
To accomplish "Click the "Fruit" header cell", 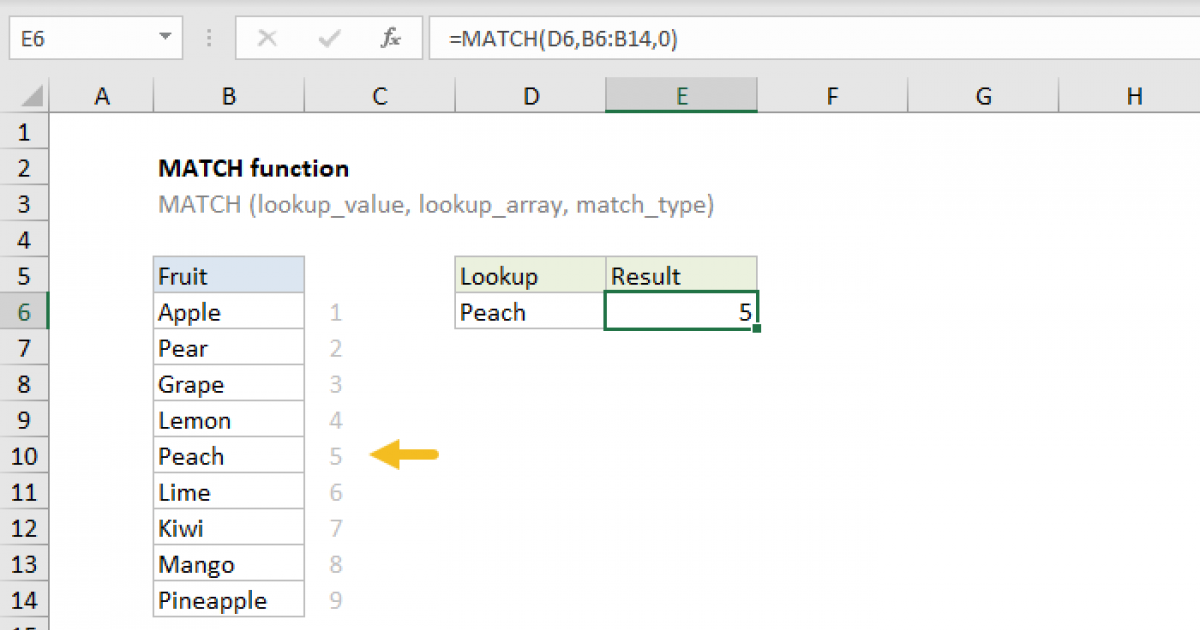I will 229,276.
